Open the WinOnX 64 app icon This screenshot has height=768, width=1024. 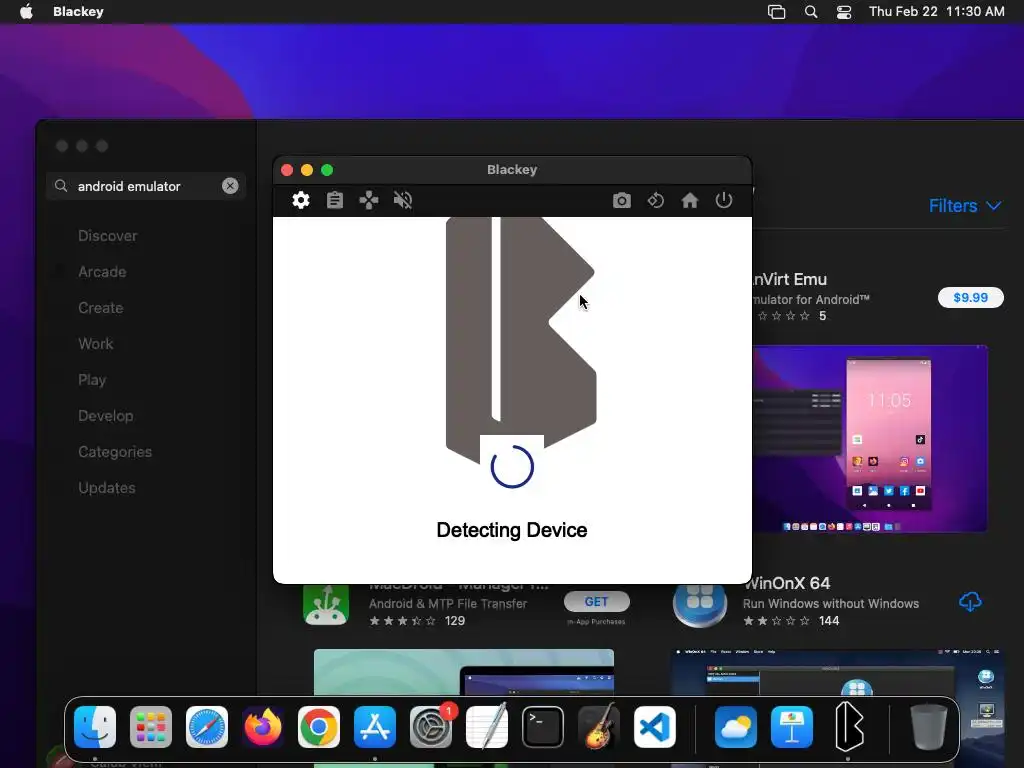point(699,605)
